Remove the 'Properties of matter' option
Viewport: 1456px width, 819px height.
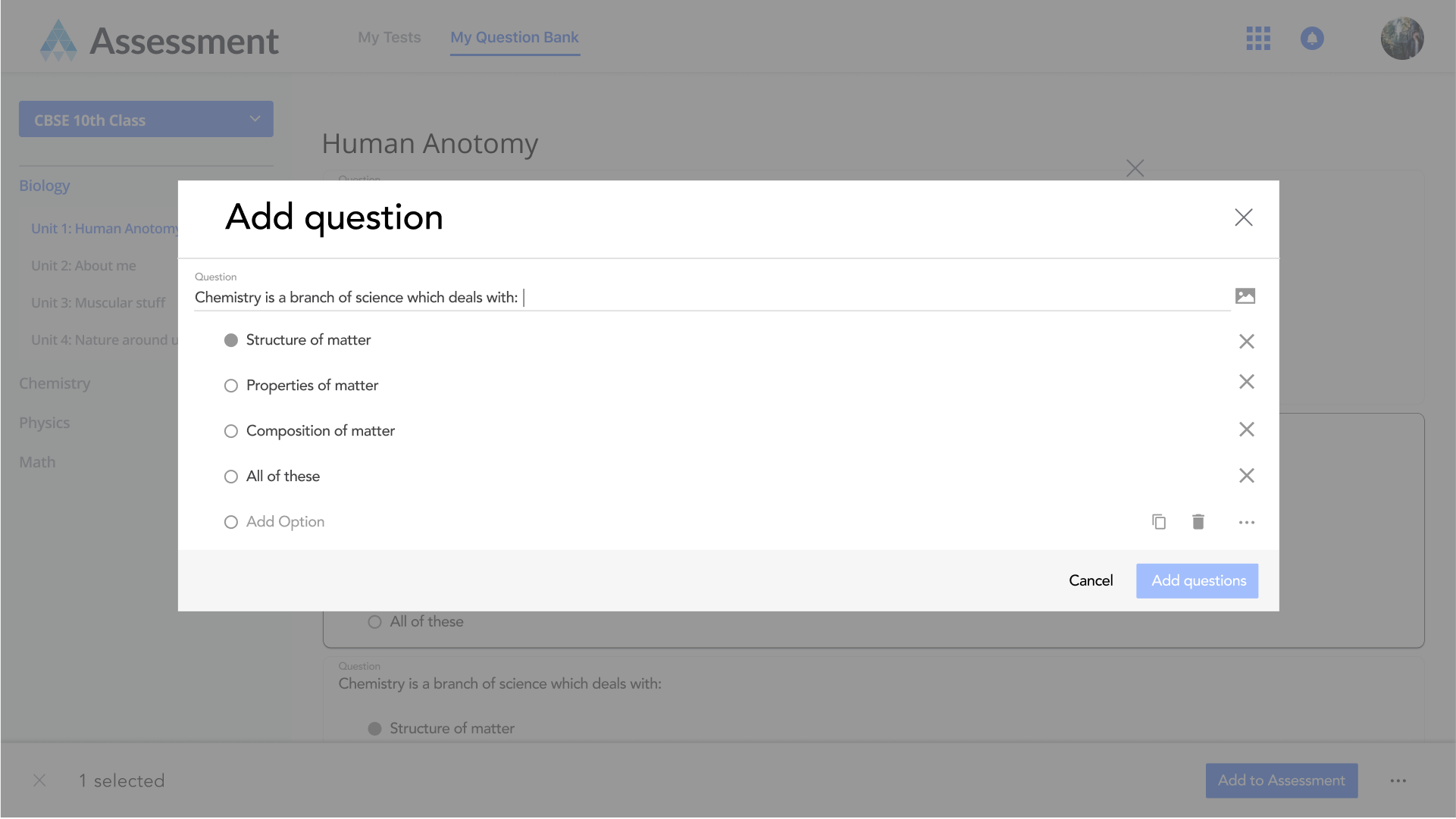point(1246,382)
